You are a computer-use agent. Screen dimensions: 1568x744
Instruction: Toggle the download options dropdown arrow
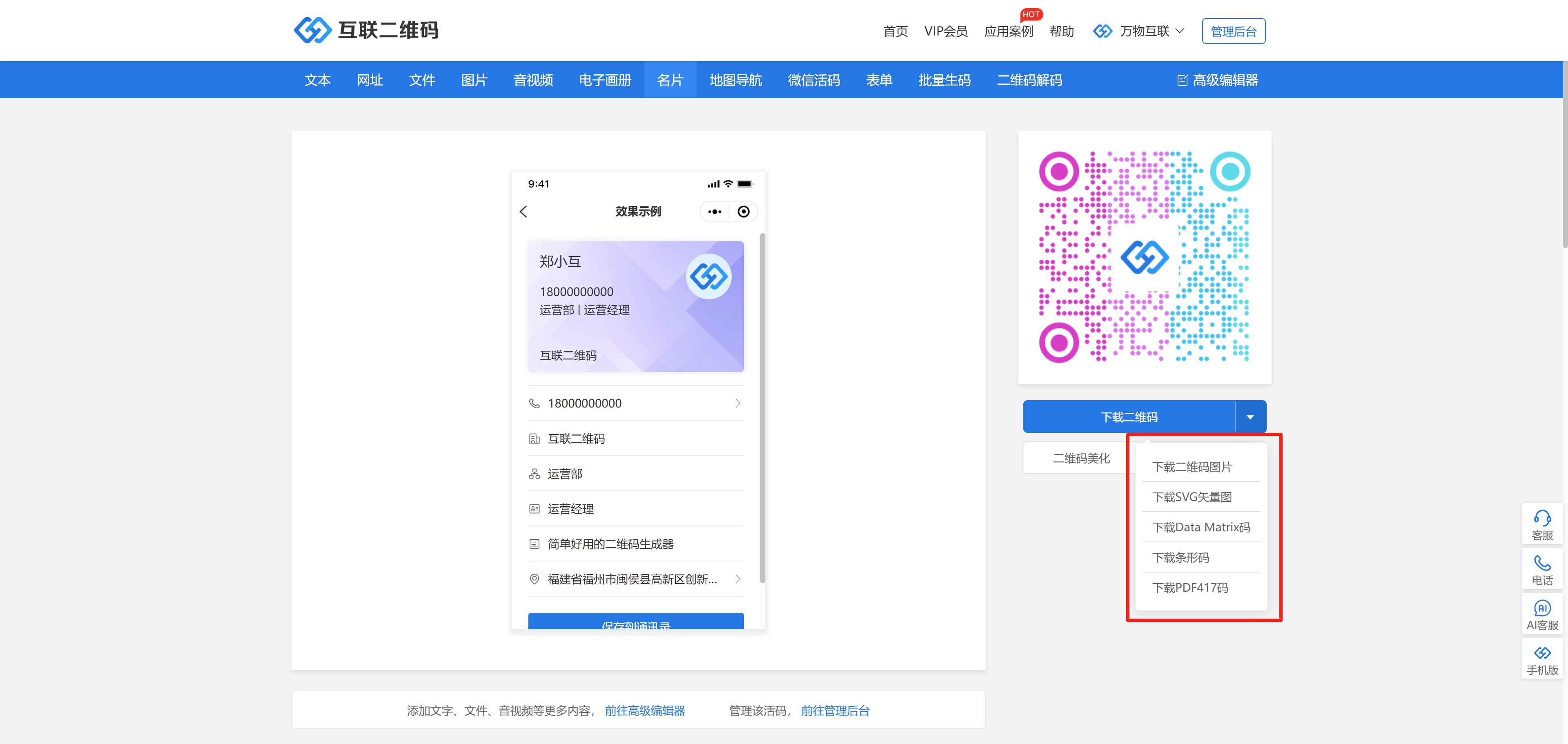click(1250, 417)
